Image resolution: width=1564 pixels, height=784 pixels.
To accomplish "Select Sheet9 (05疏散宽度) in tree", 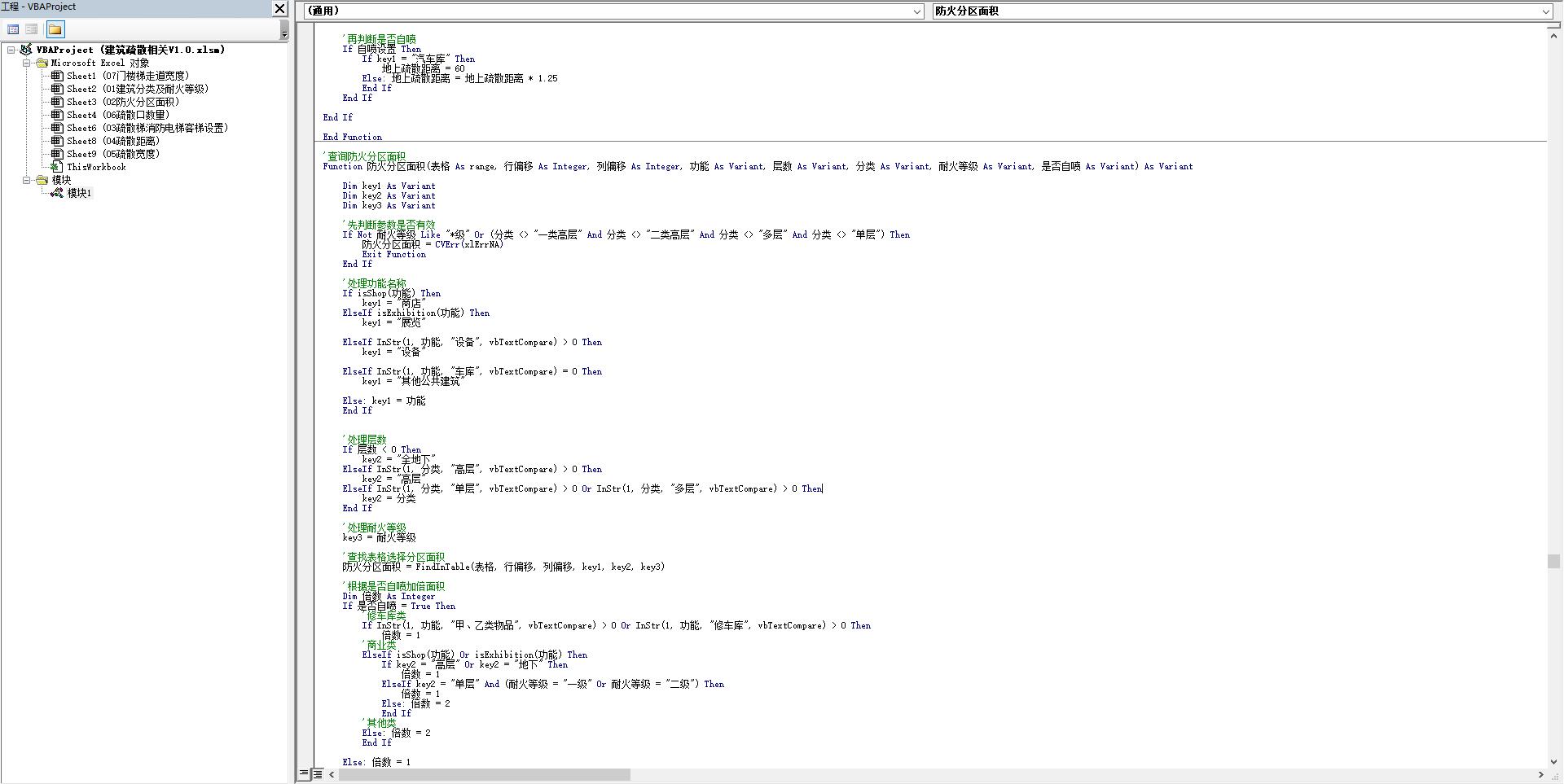I will pyautogui.click(x=112, y=154).
